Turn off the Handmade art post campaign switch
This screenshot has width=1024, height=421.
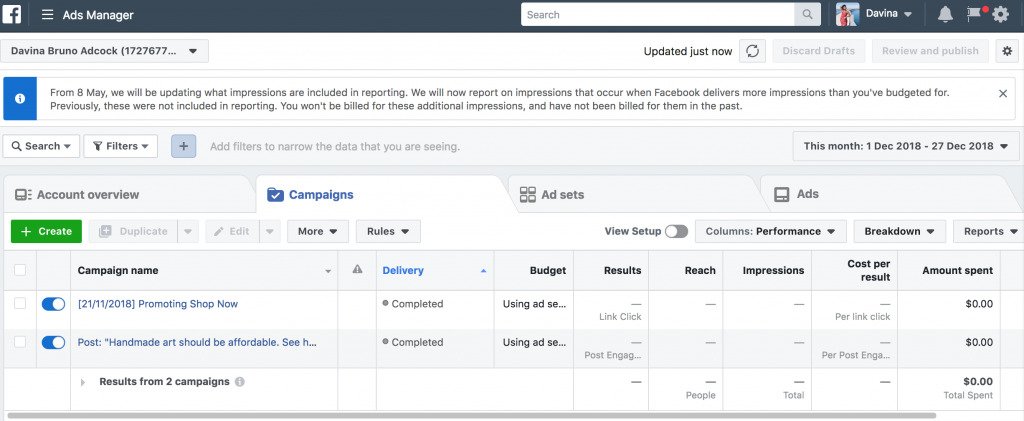click(x=54, y=342)
